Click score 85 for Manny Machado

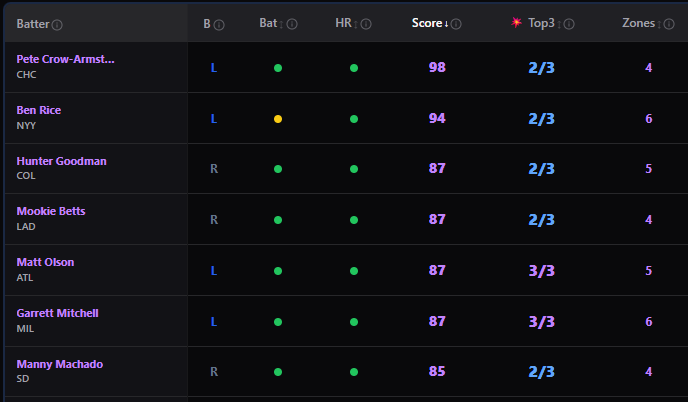(x=437, y=371)
